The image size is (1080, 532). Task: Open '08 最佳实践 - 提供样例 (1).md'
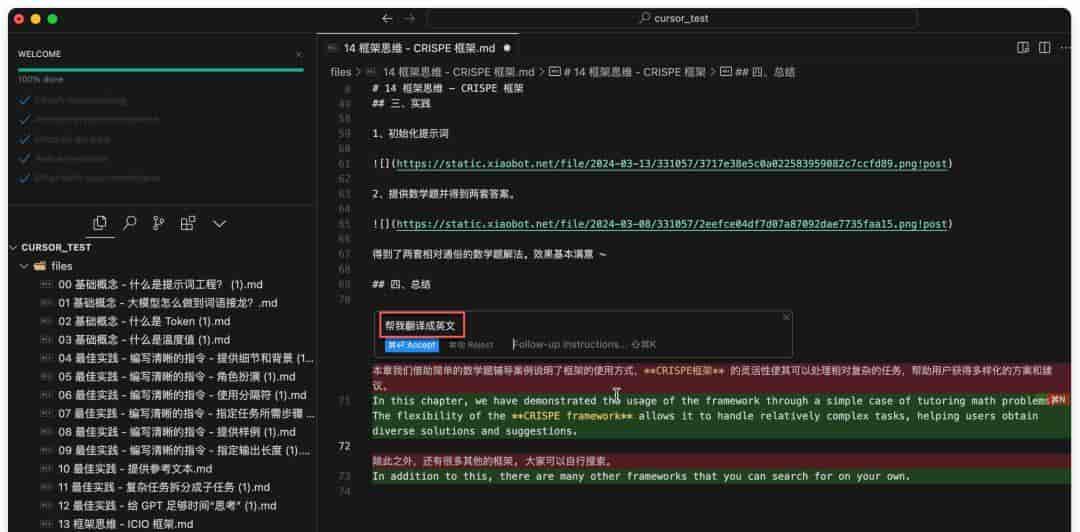pyautogui.click(x=176, y=432)
